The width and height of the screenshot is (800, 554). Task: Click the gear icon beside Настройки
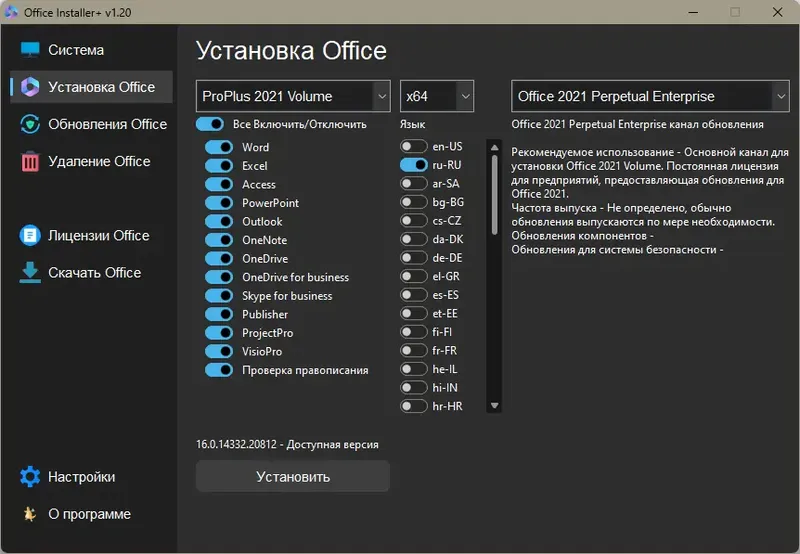30,477
